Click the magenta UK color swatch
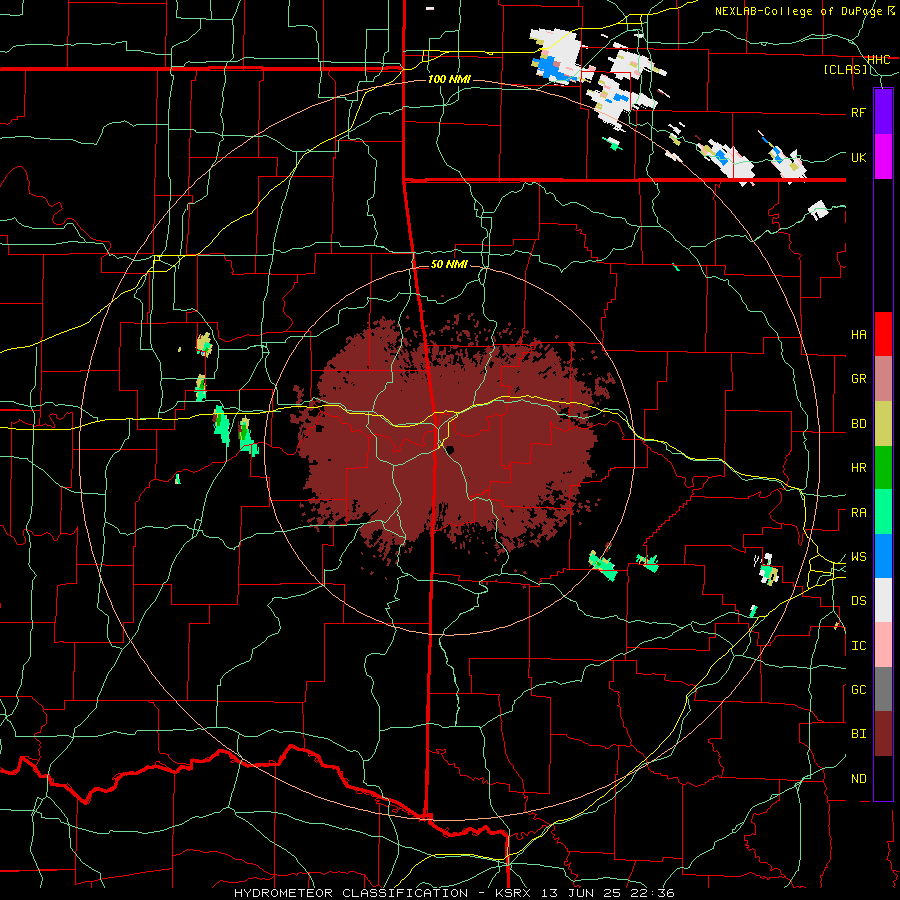This screenshot has width=900, height=900. click(x=883, y=157)
